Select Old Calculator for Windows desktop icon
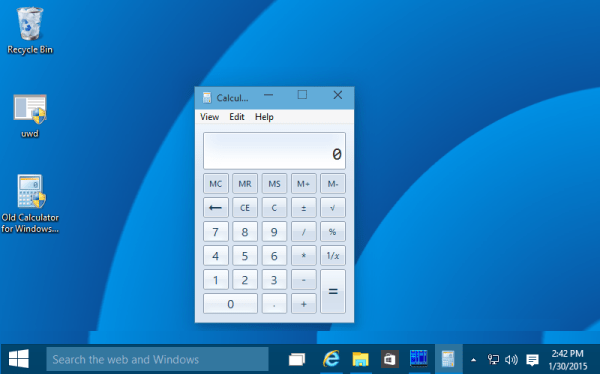600x374 pixels. (x=30, y=204)
